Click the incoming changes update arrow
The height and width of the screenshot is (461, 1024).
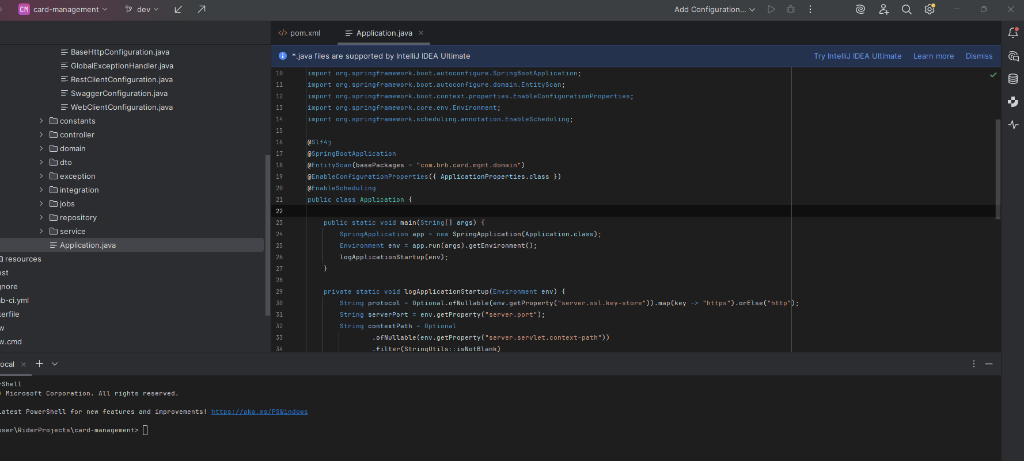pyautogui.click(x=179, y=9)
